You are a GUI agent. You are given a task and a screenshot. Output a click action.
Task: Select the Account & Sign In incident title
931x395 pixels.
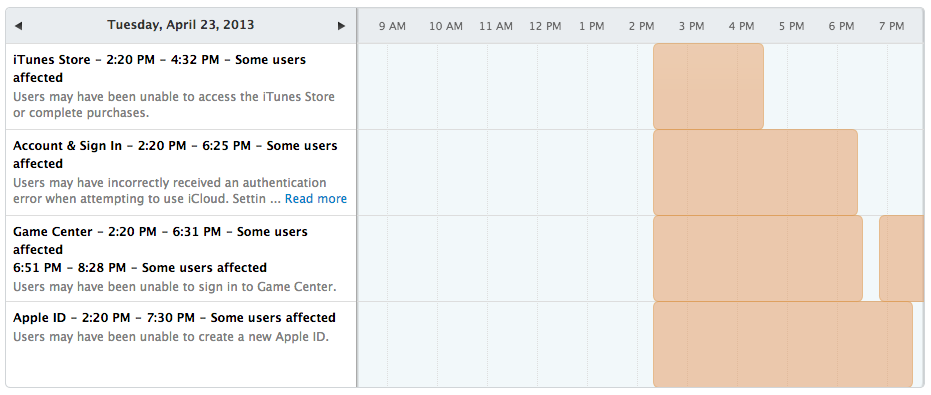[175, 154]
